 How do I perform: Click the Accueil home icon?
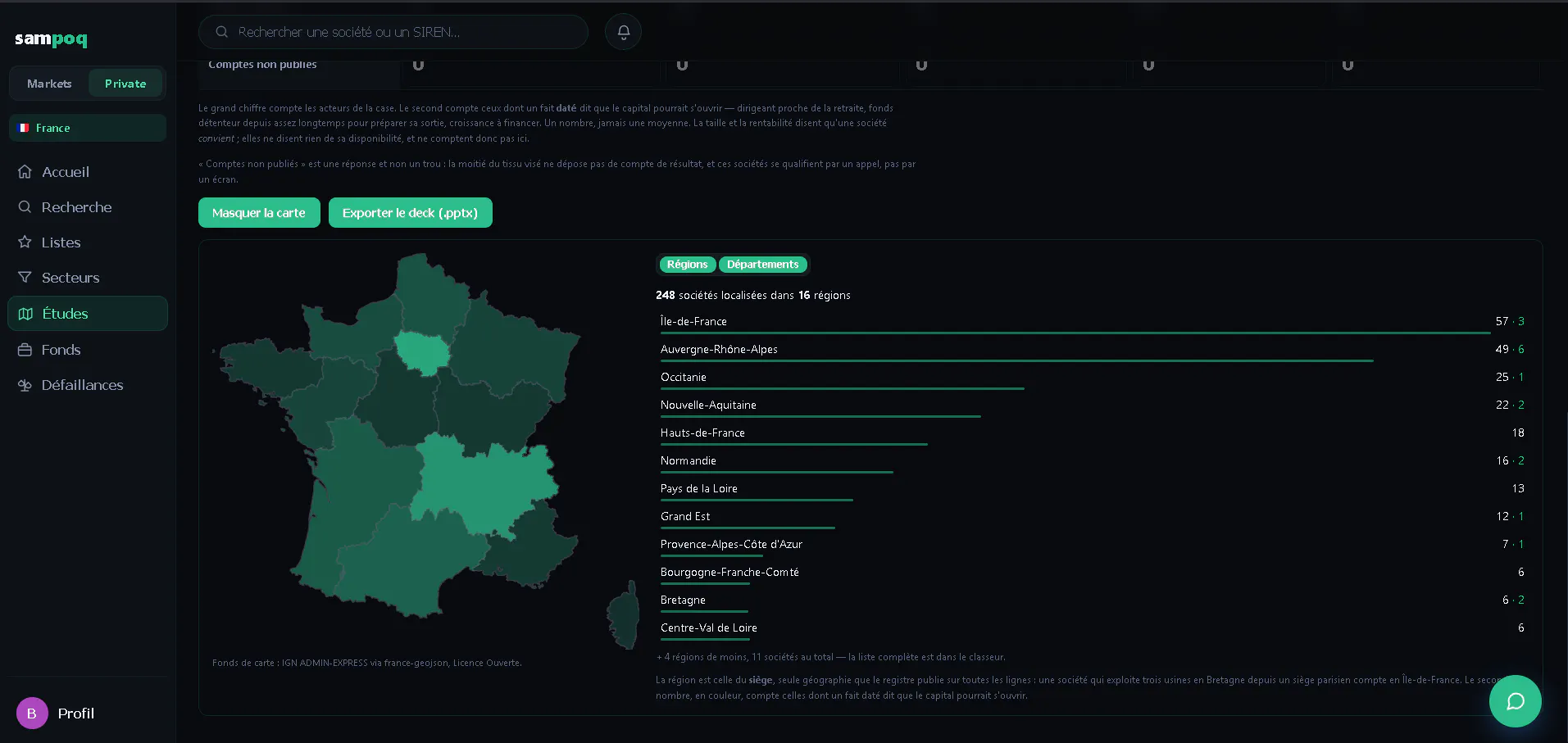click(25, 172)
